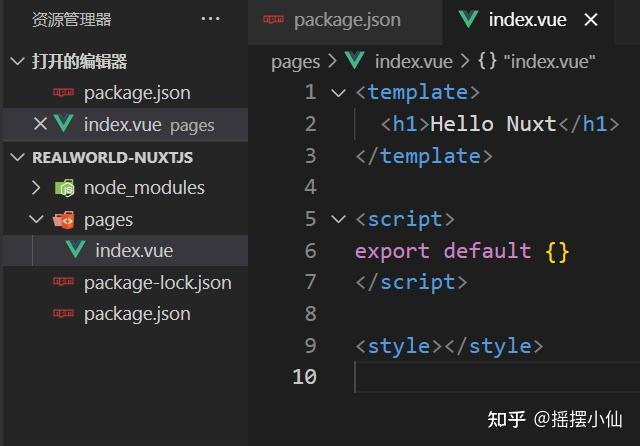This screenshot has height=446, width=640.
Task: Close index.vue in open editors list
Action: [40, 124]
